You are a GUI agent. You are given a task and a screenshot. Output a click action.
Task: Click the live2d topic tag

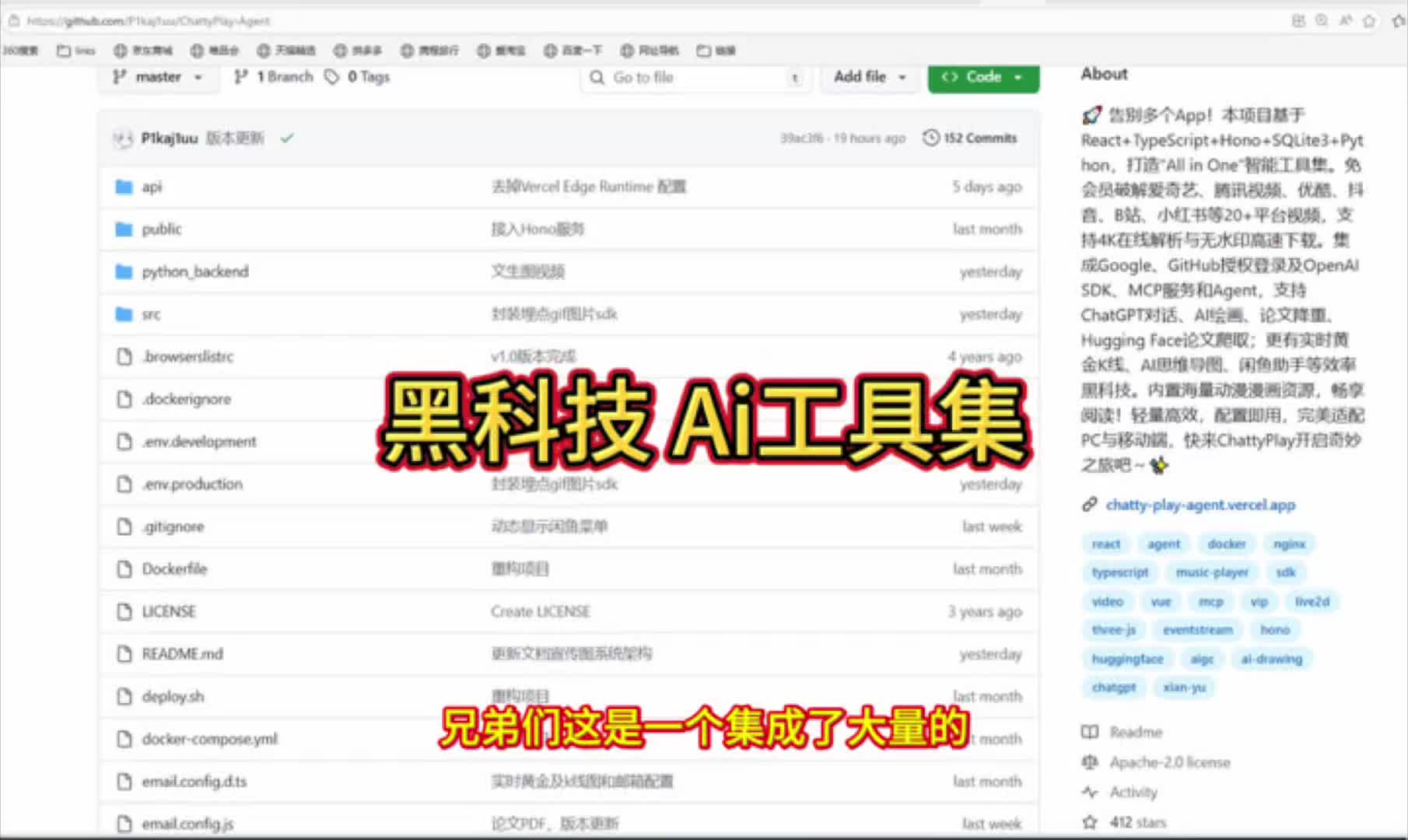1312,601
